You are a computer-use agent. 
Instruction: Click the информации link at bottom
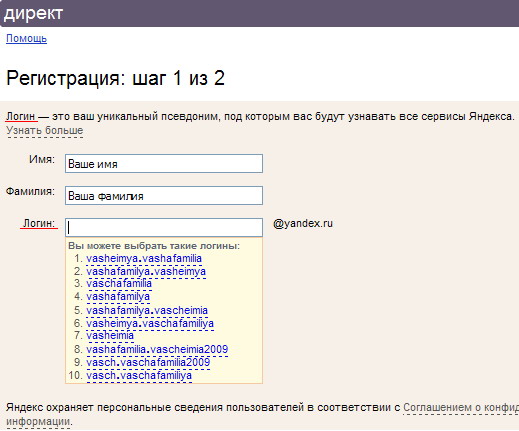[x=38, y=422]
